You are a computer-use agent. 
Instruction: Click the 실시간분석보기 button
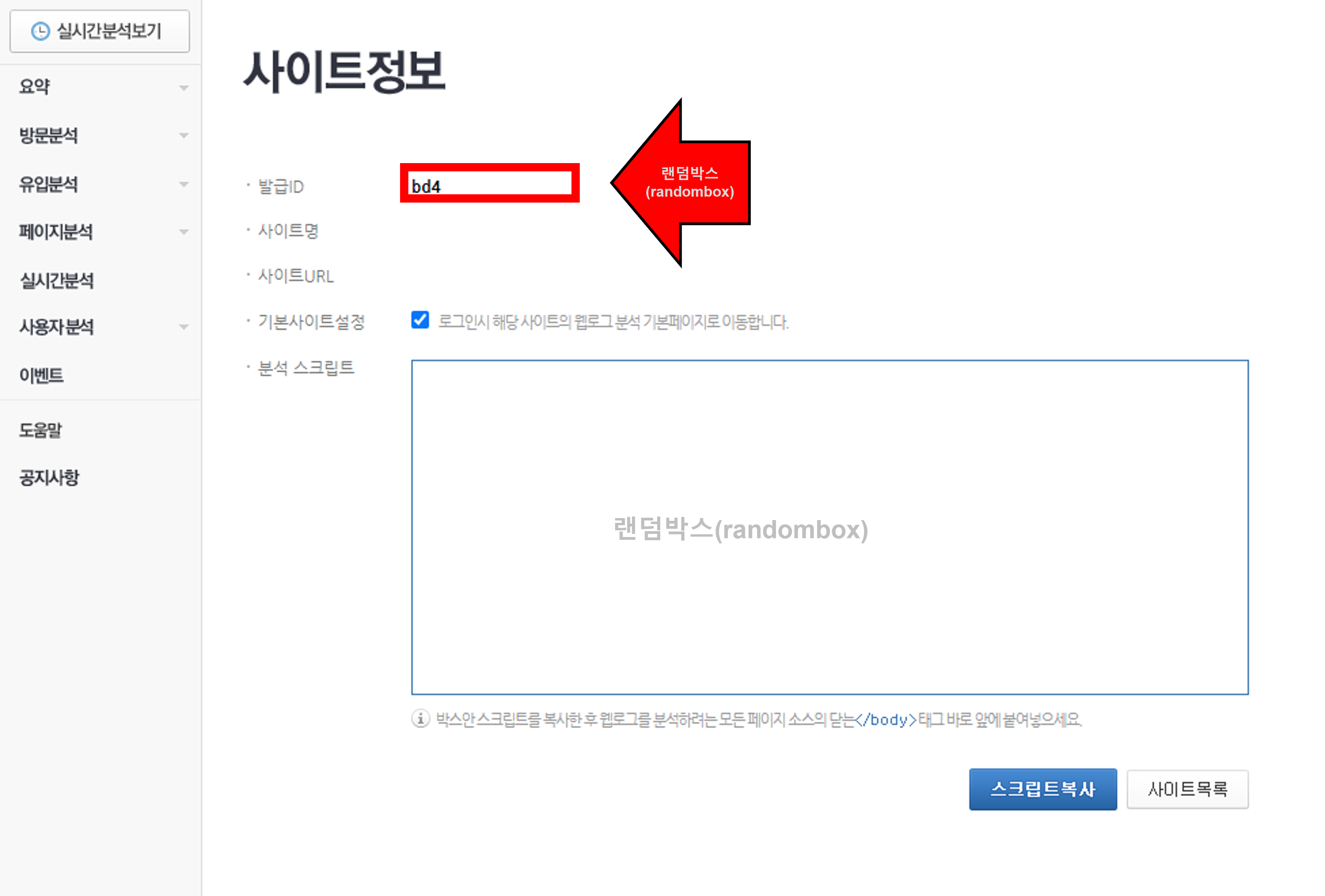click(99, 31)
